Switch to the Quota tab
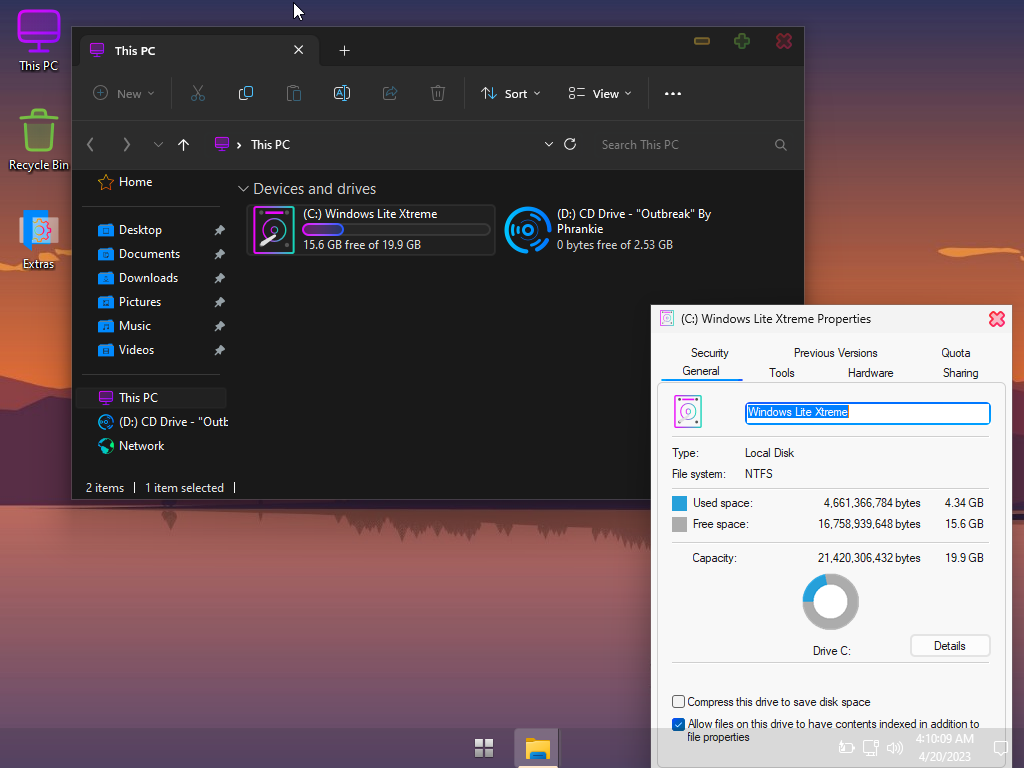 click(955, 353)
